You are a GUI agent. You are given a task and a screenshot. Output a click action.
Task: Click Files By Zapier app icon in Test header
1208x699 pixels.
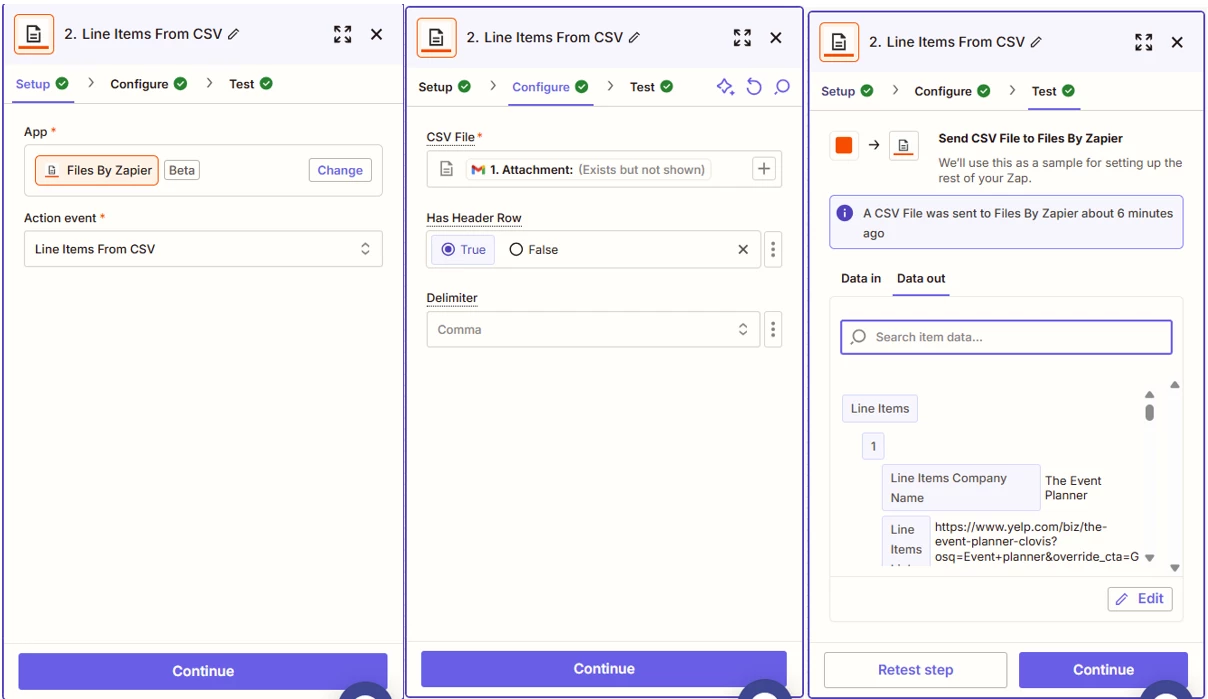pos(839,42)
